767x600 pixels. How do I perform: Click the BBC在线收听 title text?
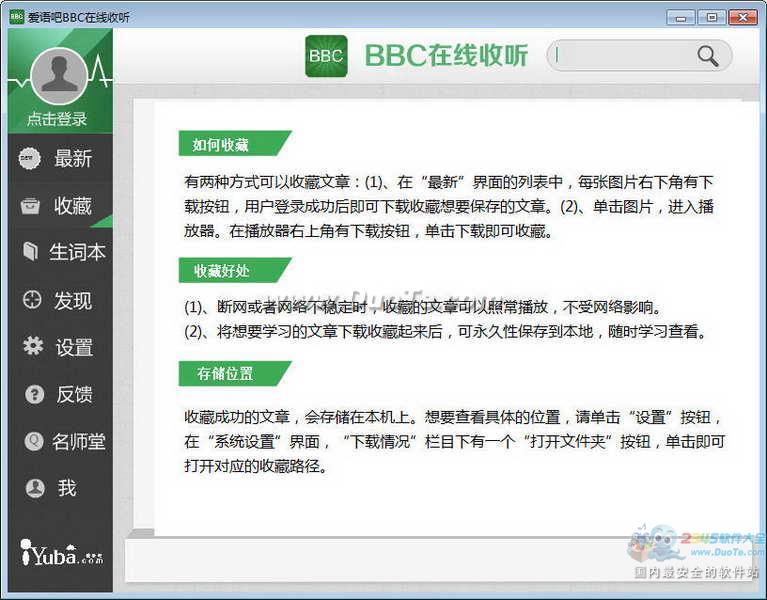(x=446, y=55)
